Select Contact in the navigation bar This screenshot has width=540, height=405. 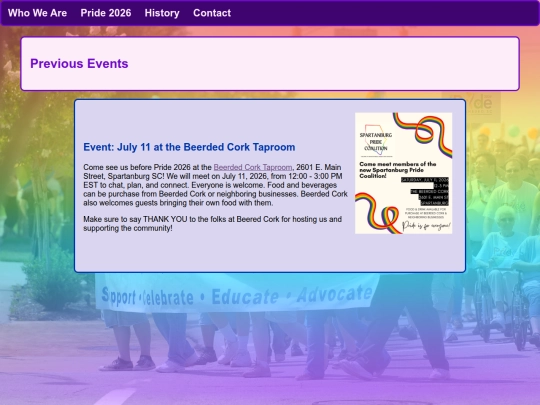212,13
